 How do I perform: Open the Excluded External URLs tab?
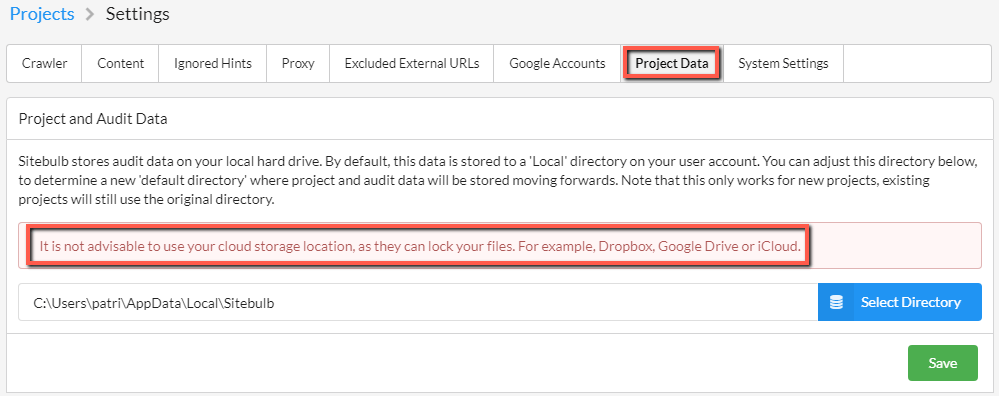tap(412, 64)
